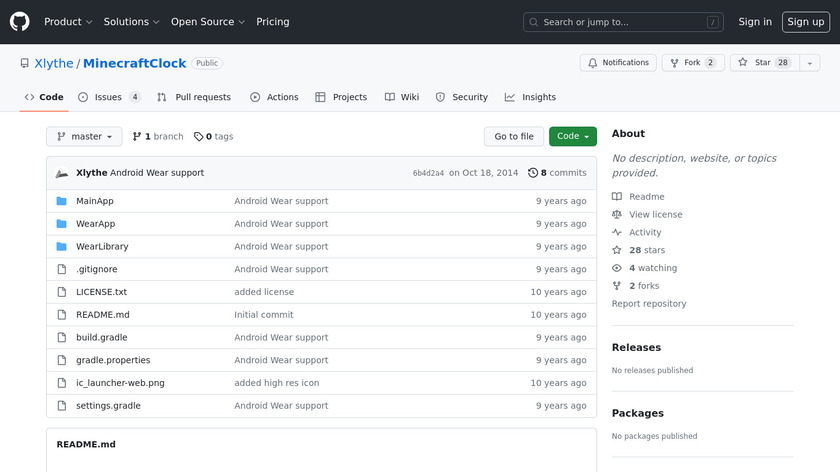Click the Xlythe author avatar

(62, 173)
